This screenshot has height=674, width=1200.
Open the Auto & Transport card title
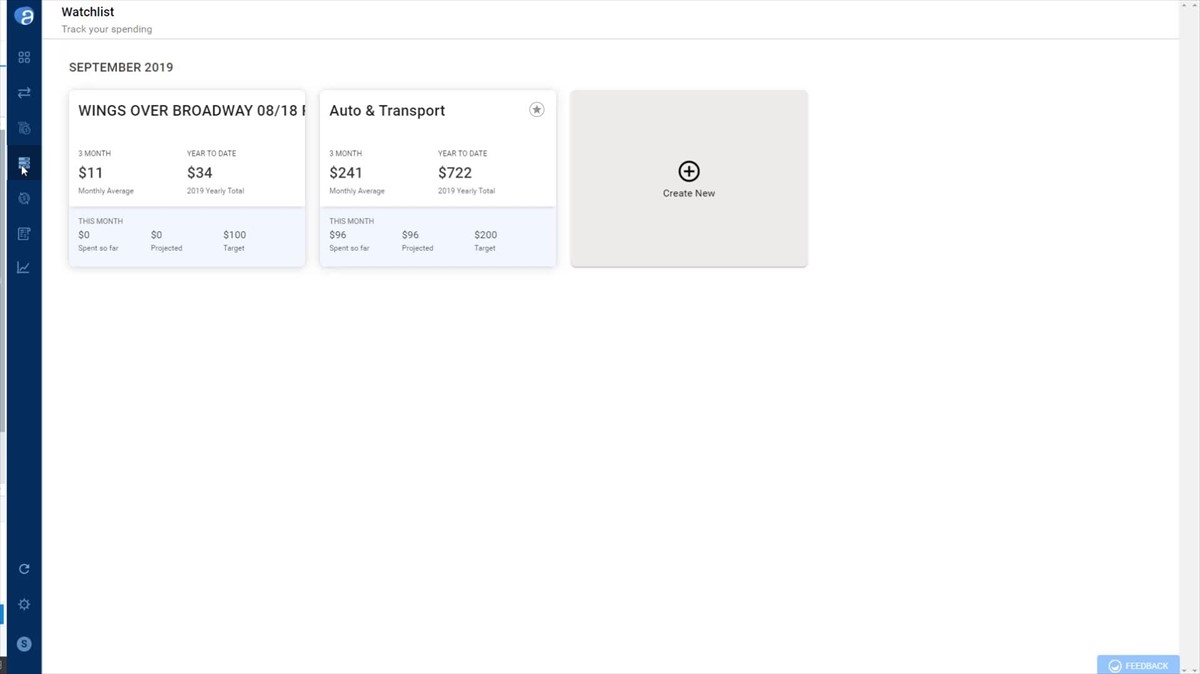point(387,111)
